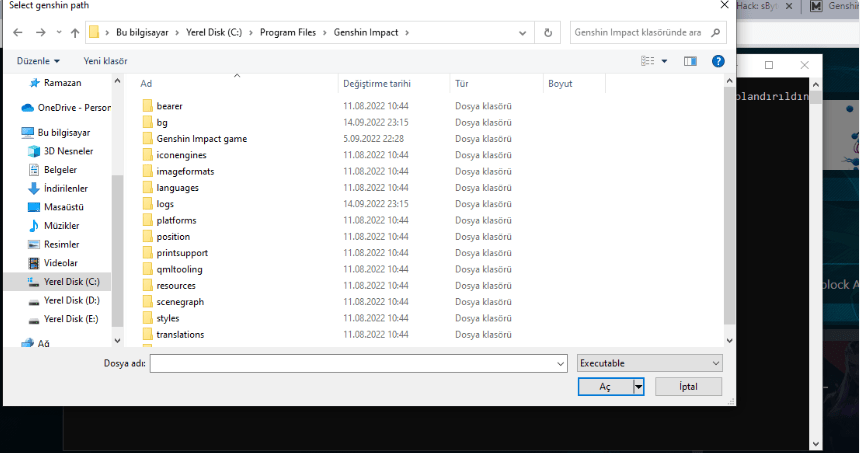Select the imageformats folder icon
860x453 pixels.
(148, 171)
